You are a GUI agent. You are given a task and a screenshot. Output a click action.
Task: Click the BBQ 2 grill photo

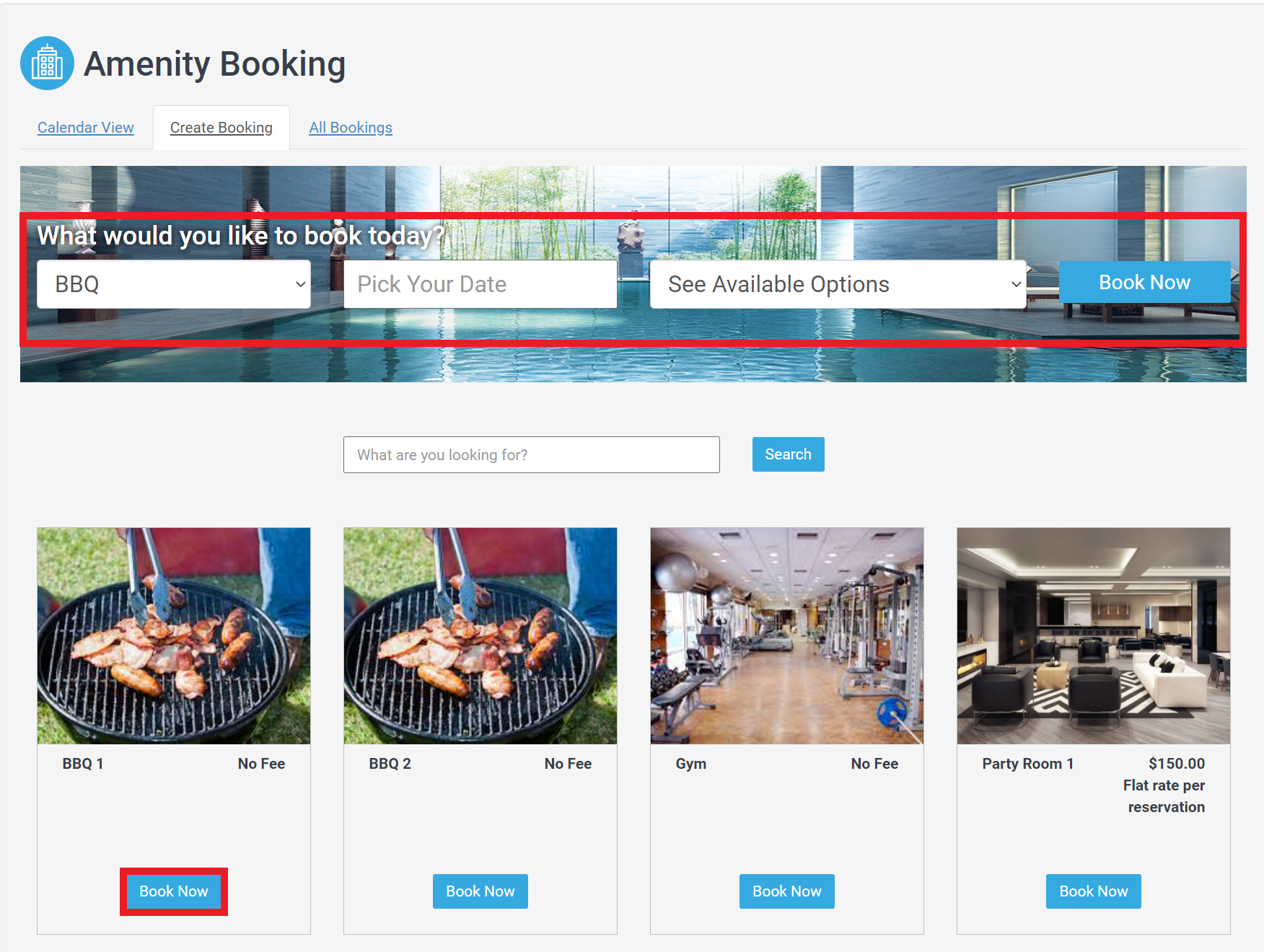point(480,636)
